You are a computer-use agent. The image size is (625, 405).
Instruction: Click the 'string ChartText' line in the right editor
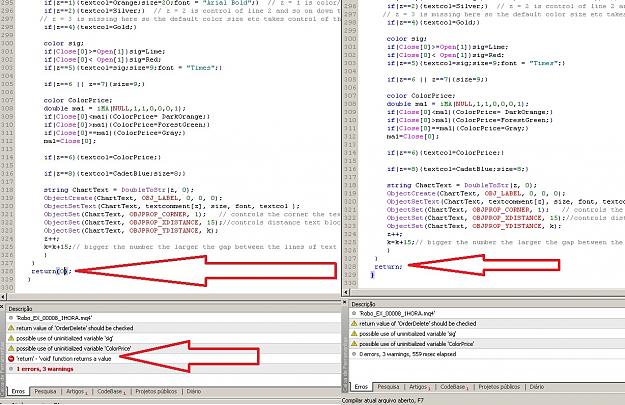[x=462, y=185]
